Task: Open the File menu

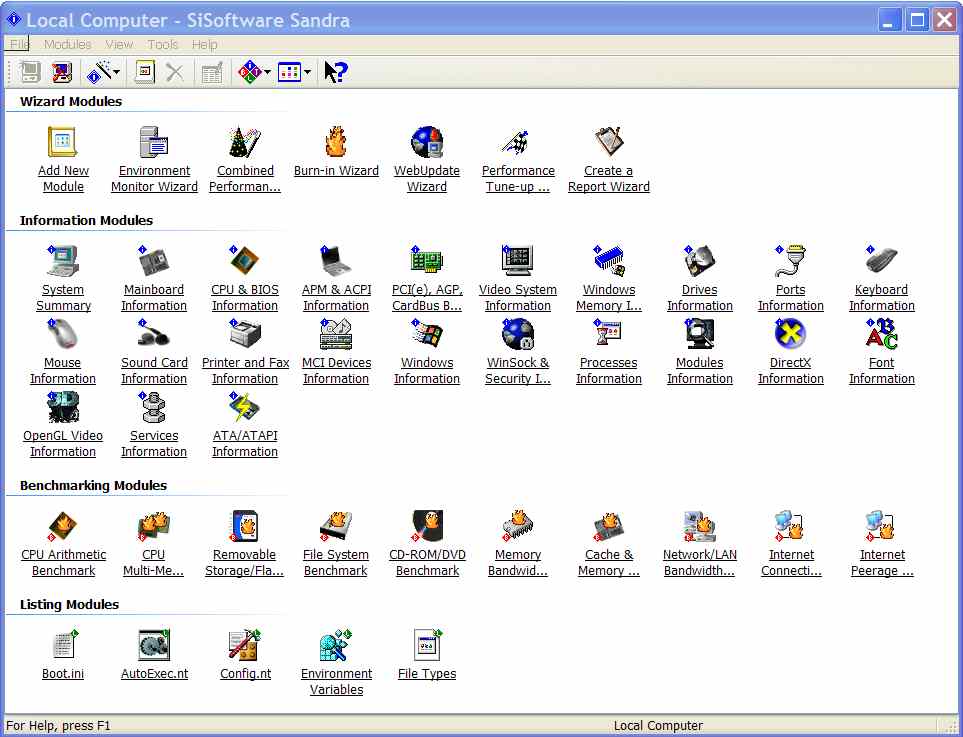Action: point(19,44)
